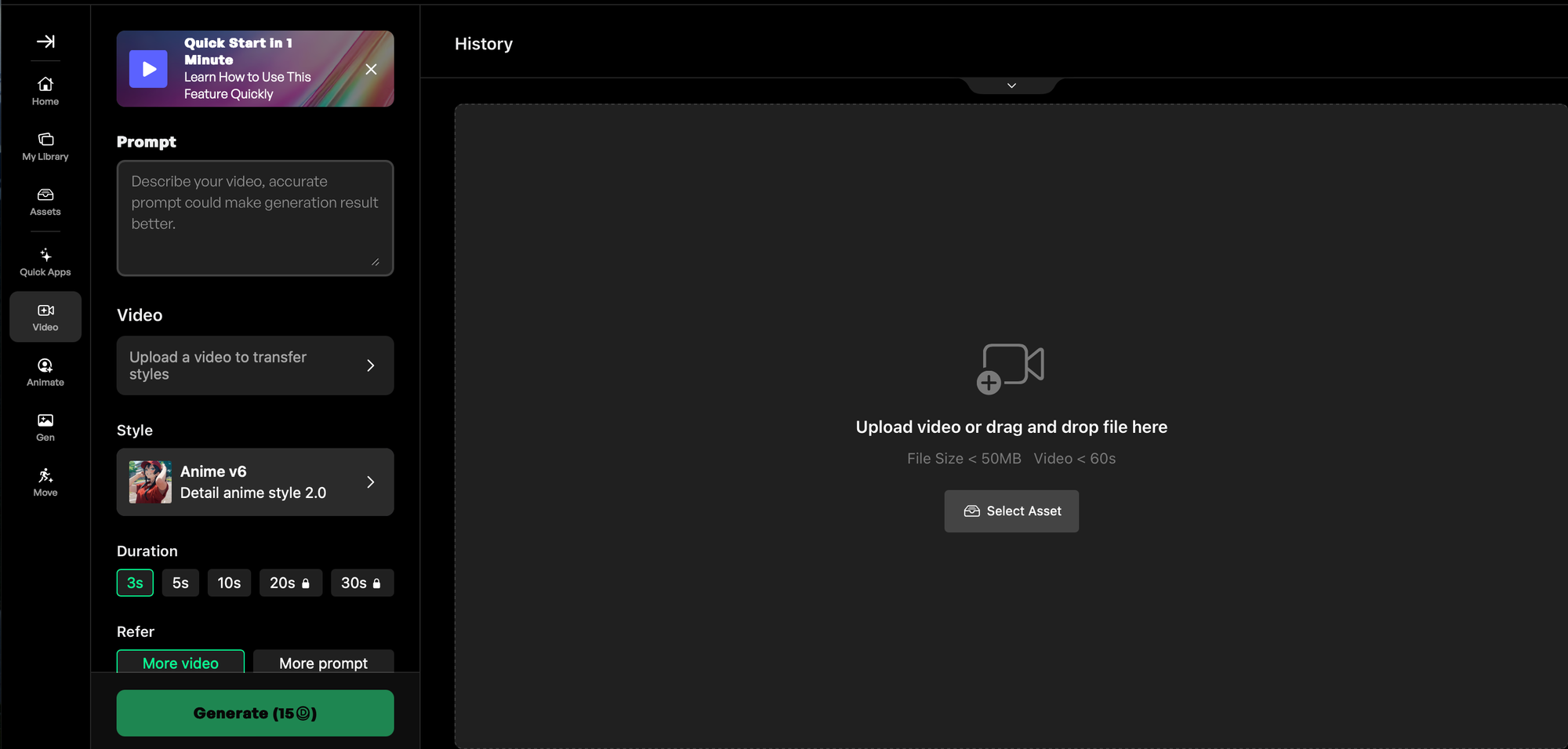Switch Refer to More prompt

coord(323,662)
